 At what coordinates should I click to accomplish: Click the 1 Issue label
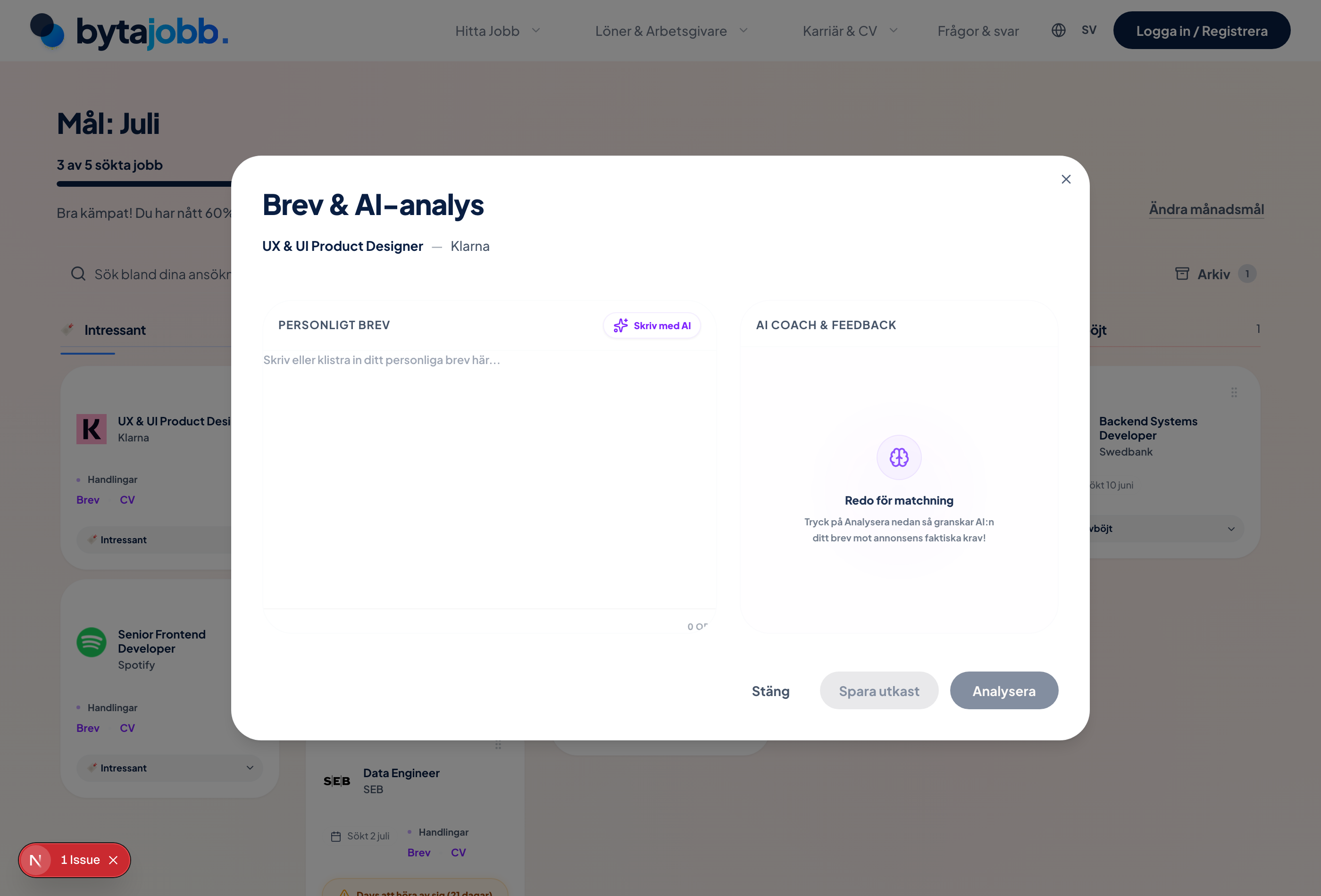click(80, 860)
